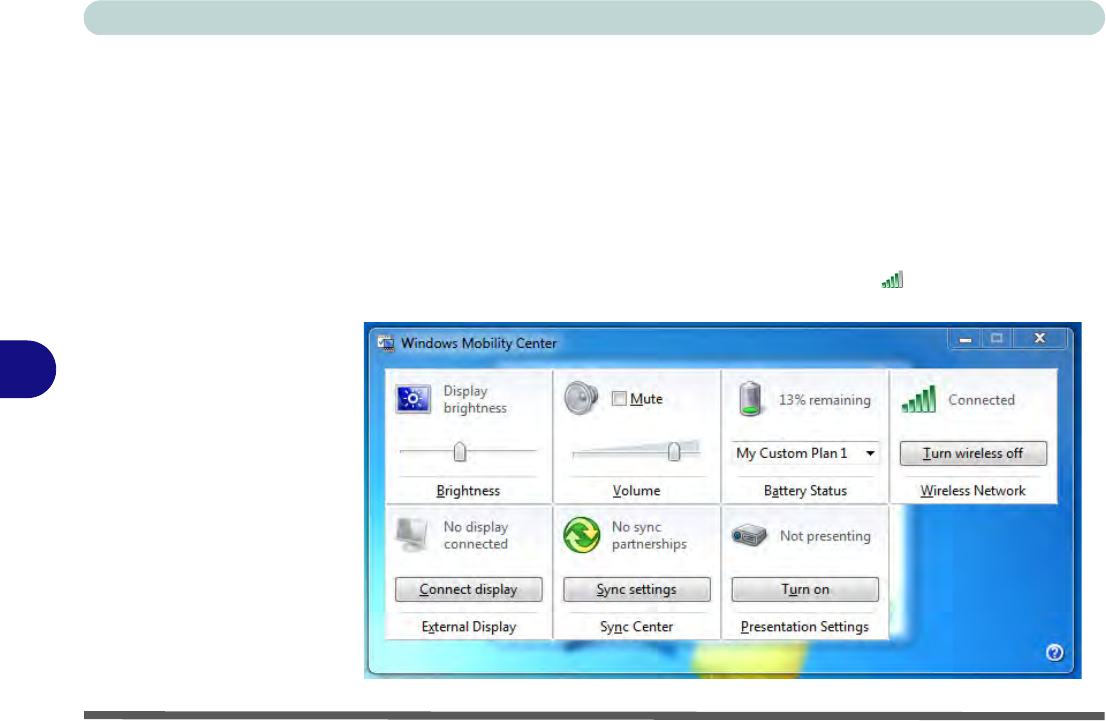Click the external display monitor icon
This screenshot has width=1106, height=721.
[412, 535]
